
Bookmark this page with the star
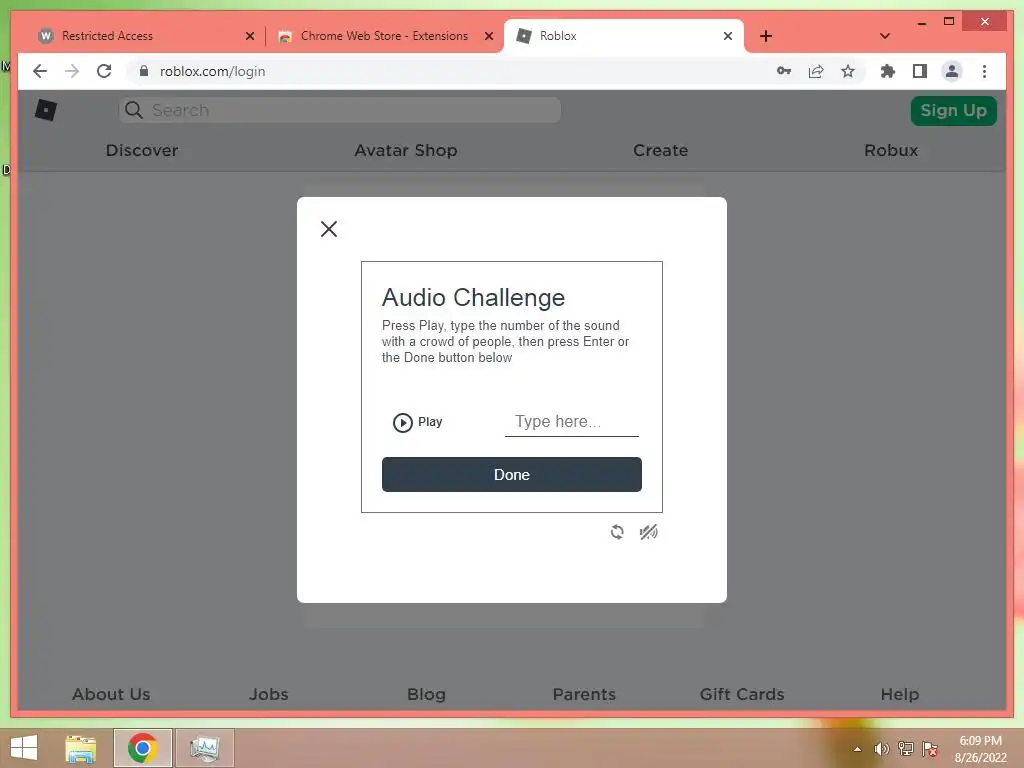coord(848,71)
